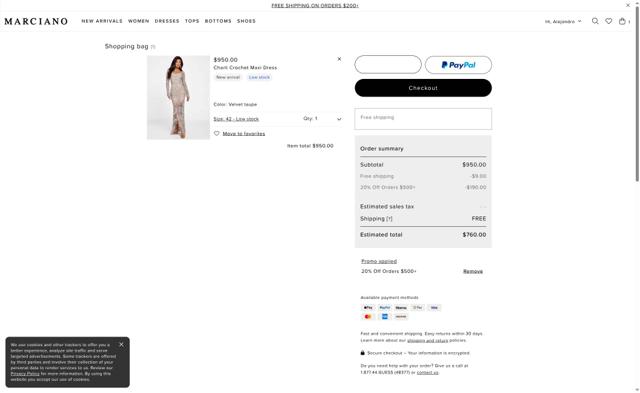
Task: Go to the MARCIANO home logo
Action: pos(36,21)
